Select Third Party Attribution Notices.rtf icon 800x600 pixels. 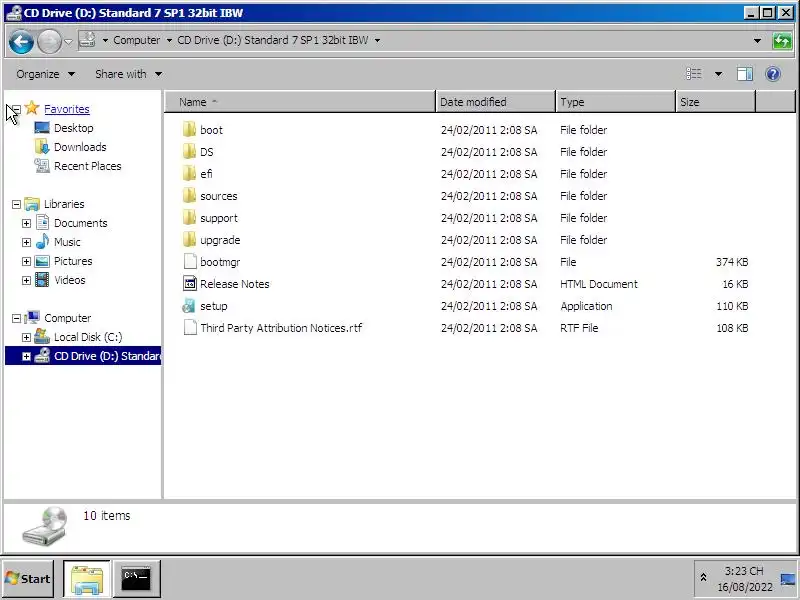[190, 328]
